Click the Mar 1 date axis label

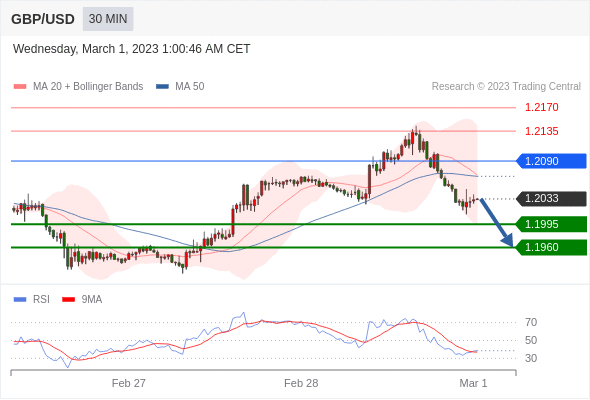pyautogui.click(x=473, y=383)
